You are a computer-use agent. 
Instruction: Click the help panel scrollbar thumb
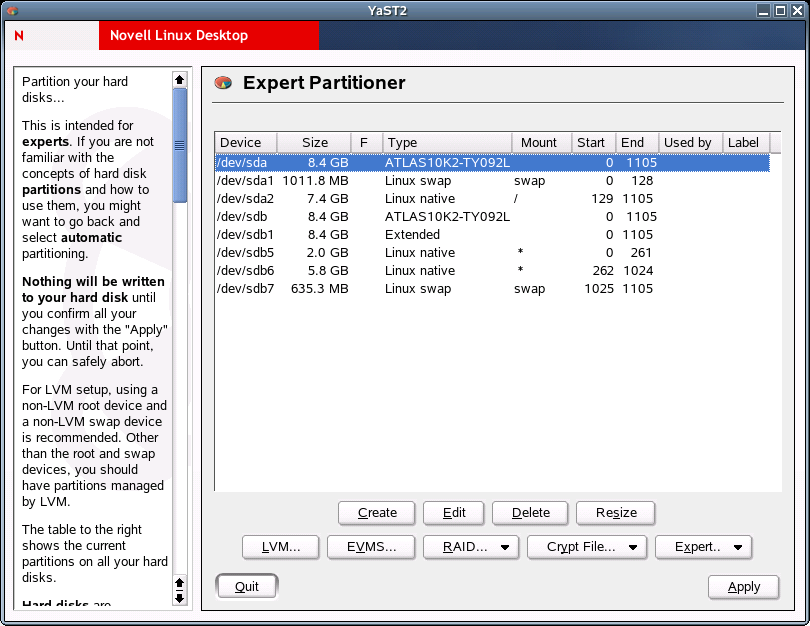(x=179, y=145)
